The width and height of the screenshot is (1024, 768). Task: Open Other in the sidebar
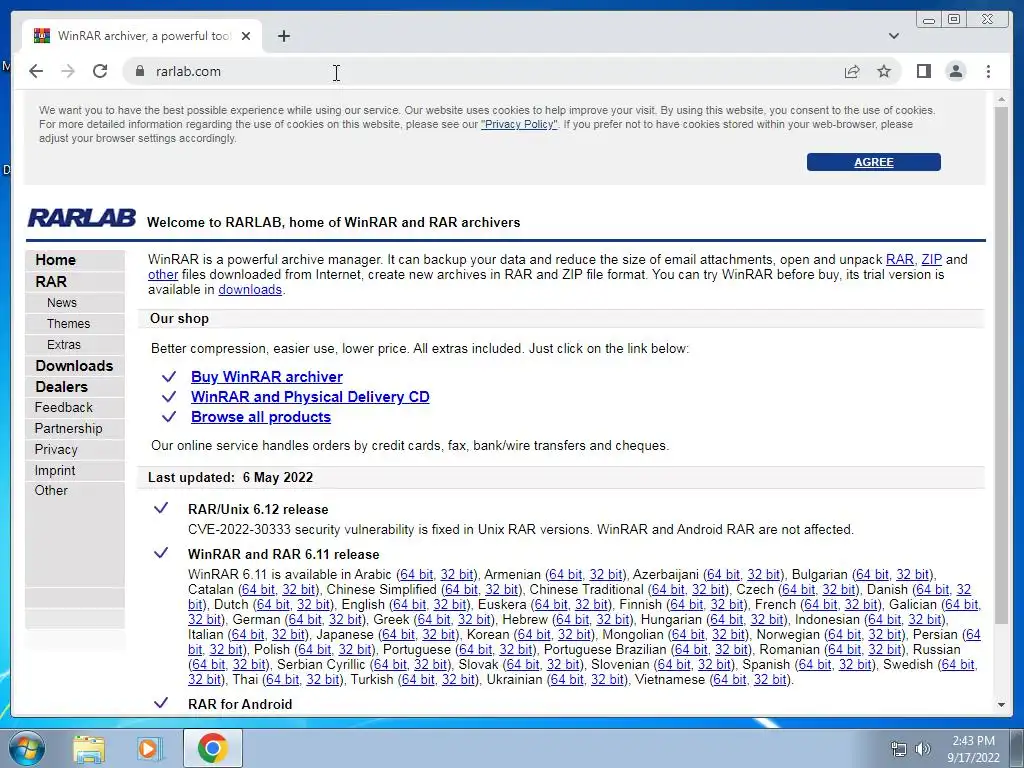pyautogui.click(x=51, y=490)
